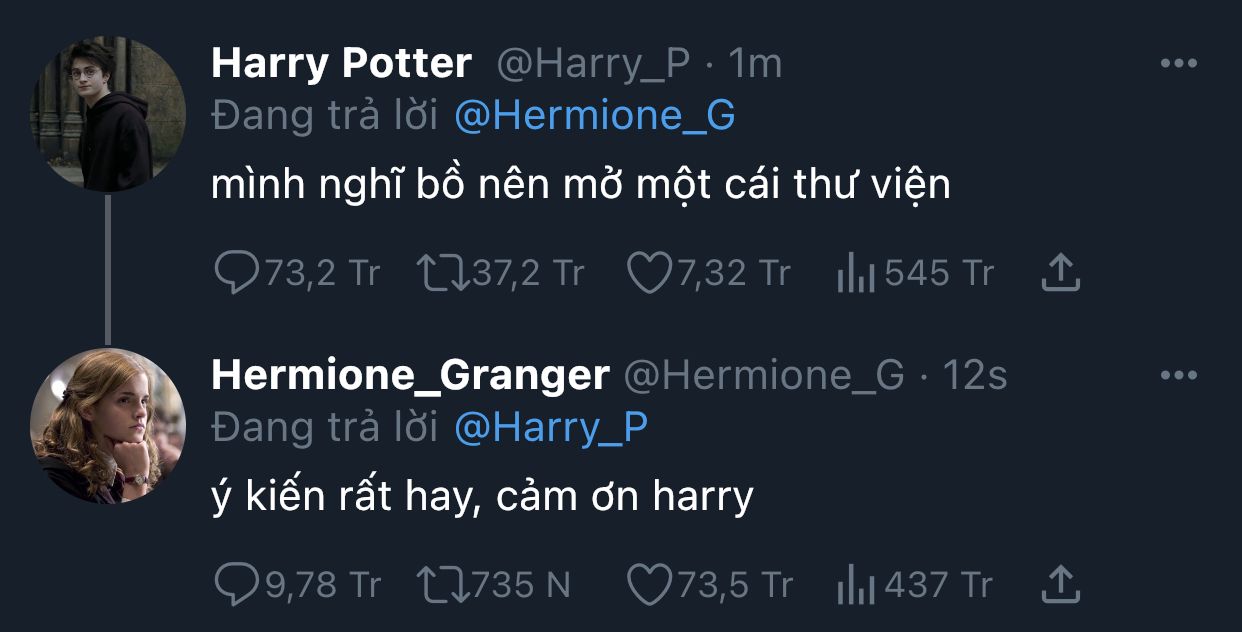Like Harry Potter's tweet
This screenshot has height=632, width=1242.
(x=647, y=272)
